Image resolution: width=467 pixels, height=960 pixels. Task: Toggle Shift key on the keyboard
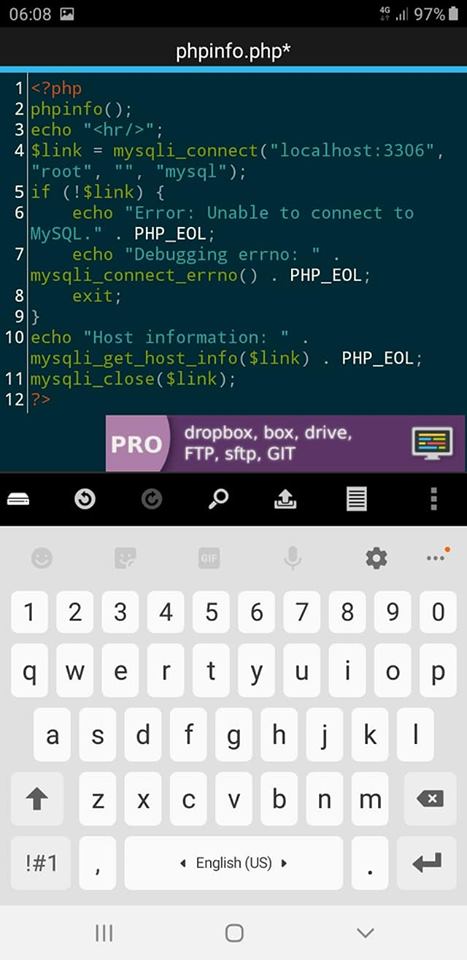36,799
